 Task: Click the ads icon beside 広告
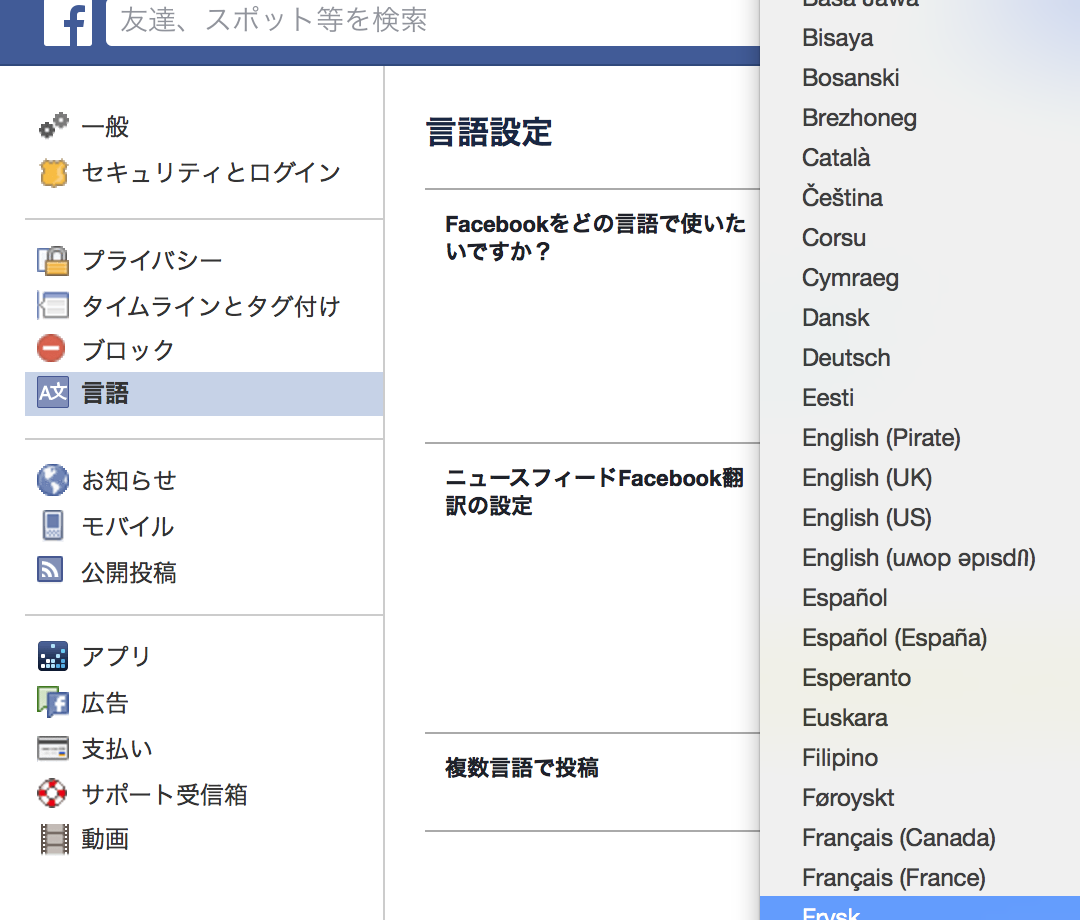[53, 702]
